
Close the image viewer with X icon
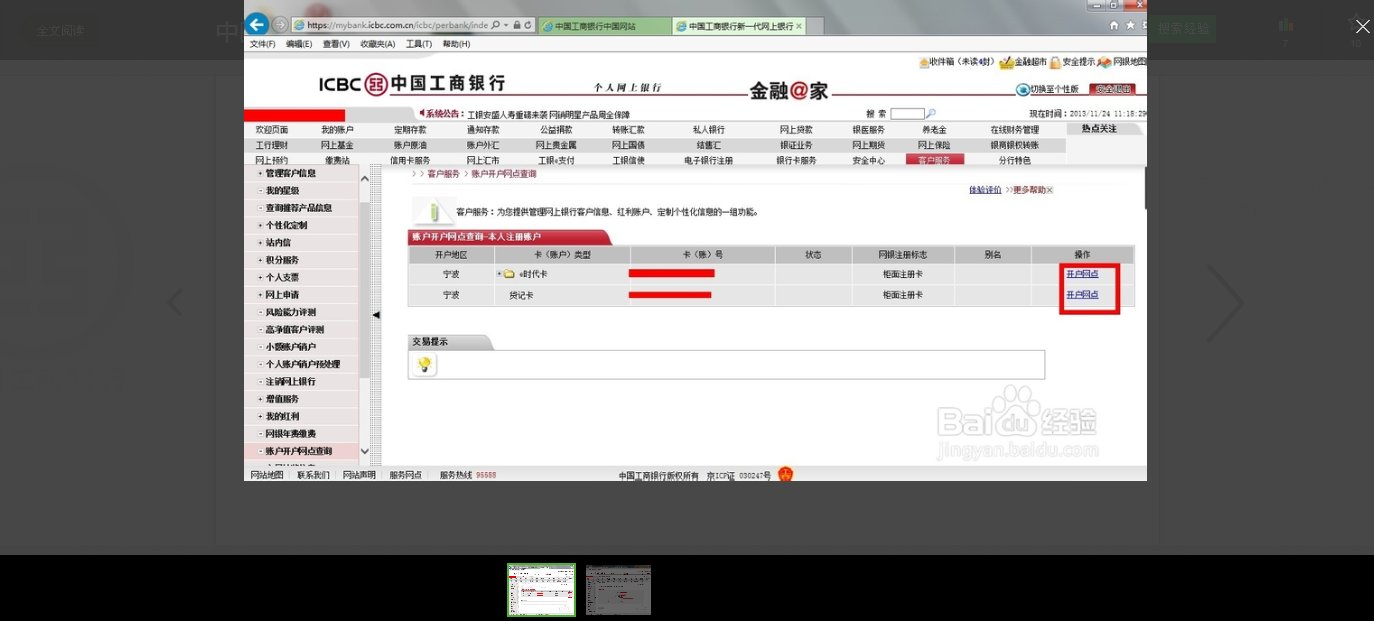pos(1362,27)
